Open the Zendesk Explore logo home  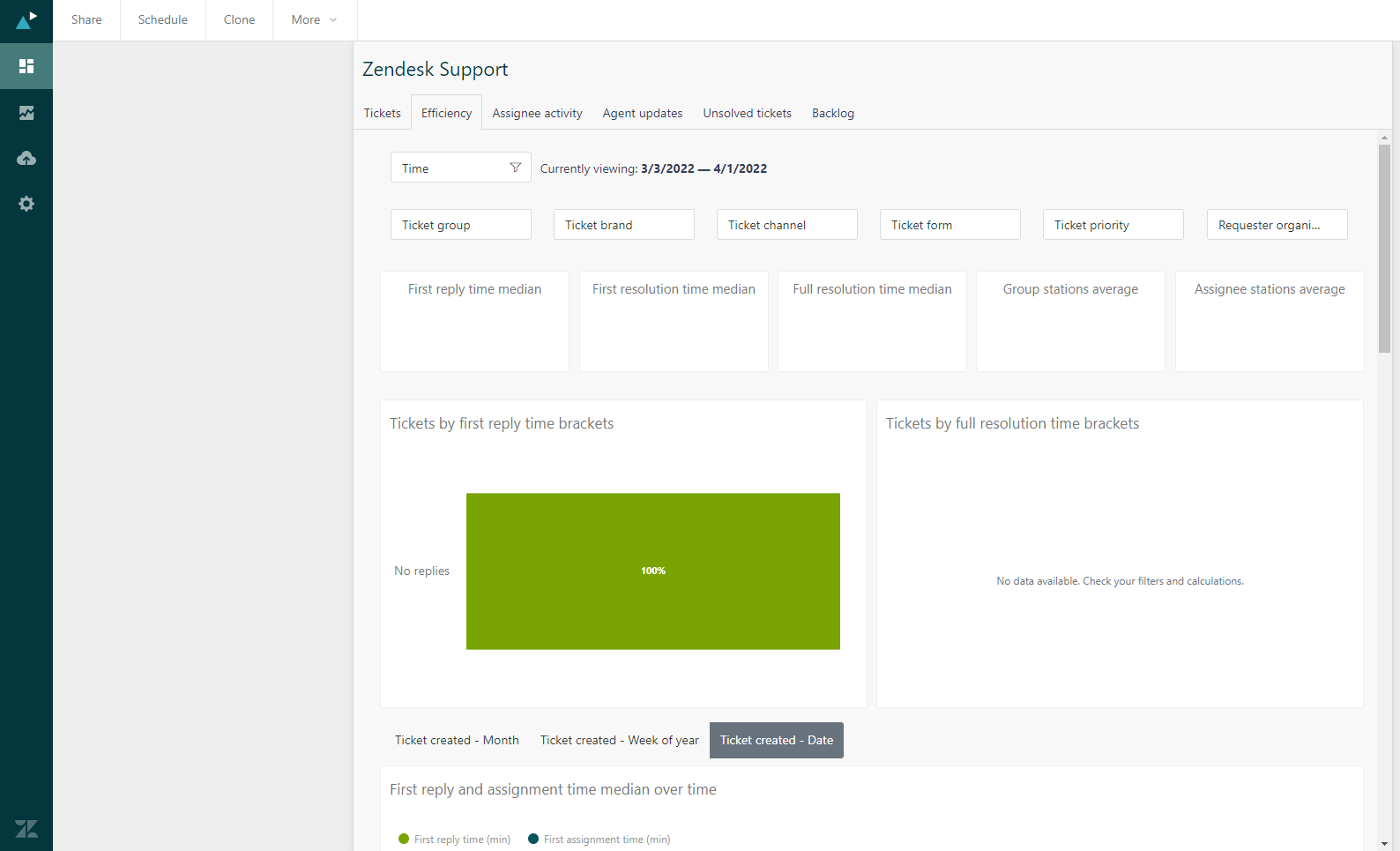pyautogui.click(x=26, y=19)
